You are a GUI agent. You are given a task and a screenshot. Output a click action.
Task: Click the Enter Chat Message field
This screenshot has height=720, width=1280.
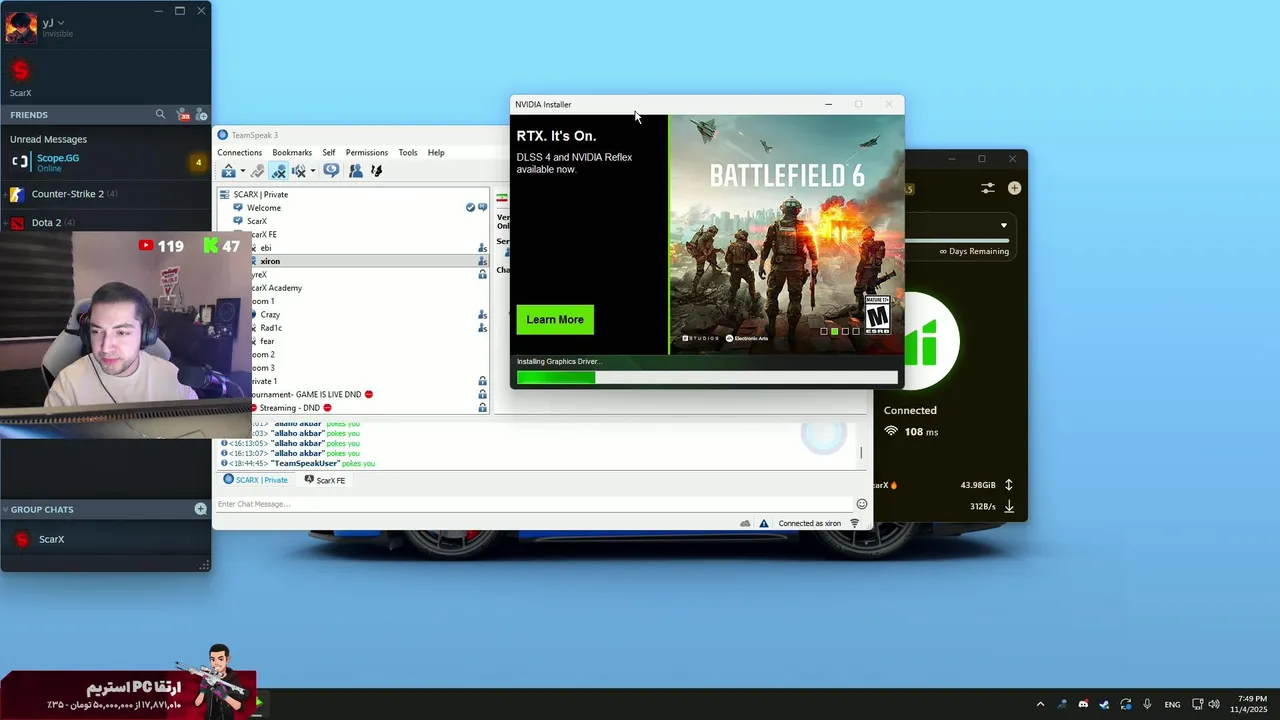click(534, 504)
